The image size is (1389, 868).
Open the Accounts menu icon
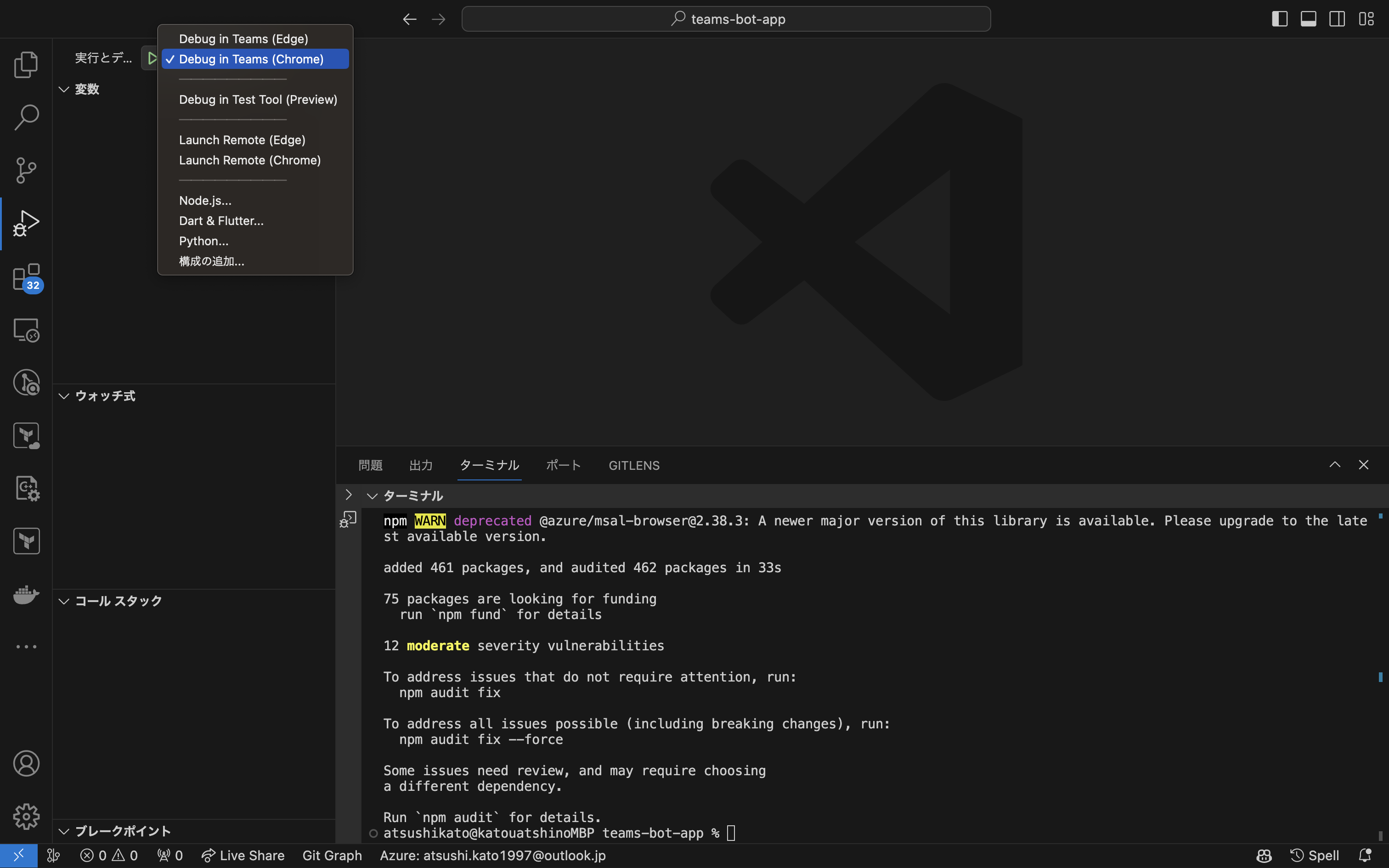click(26, 763)
